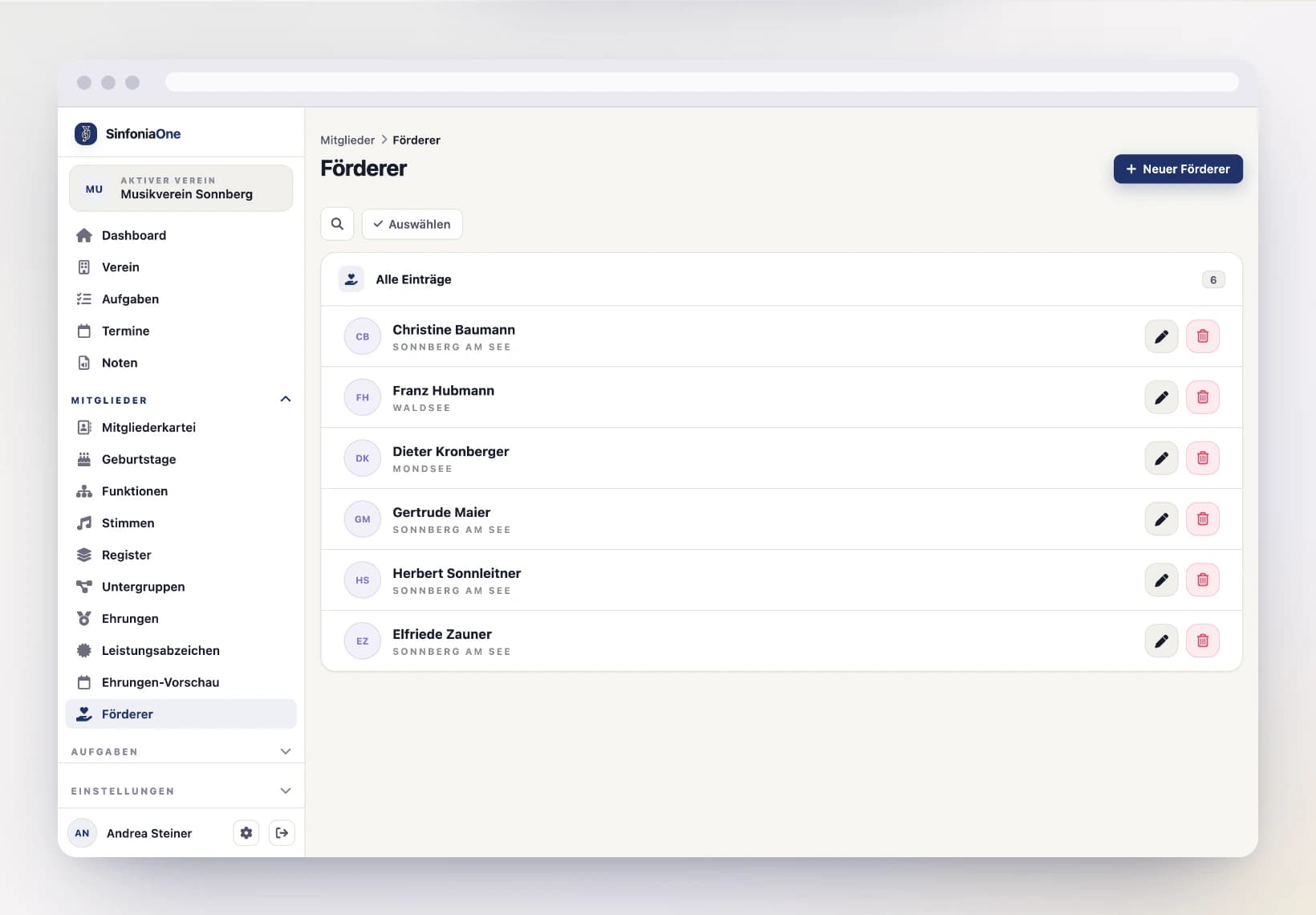The width and height of the screenshot is (1316, 915).
Task: Open user settings gear icon
Action: (246, 833)
